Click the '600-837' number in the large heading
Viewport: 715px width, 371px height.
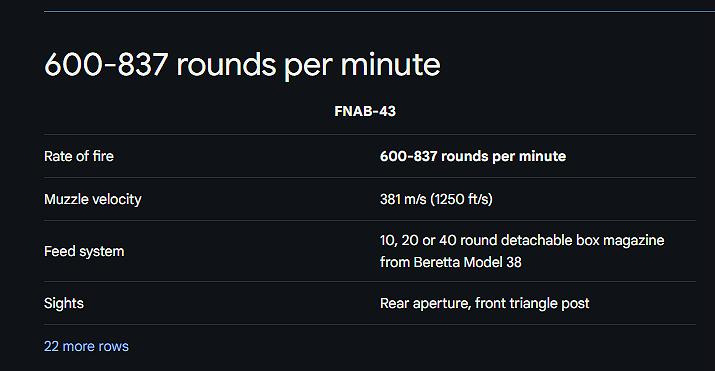(106, 64)
